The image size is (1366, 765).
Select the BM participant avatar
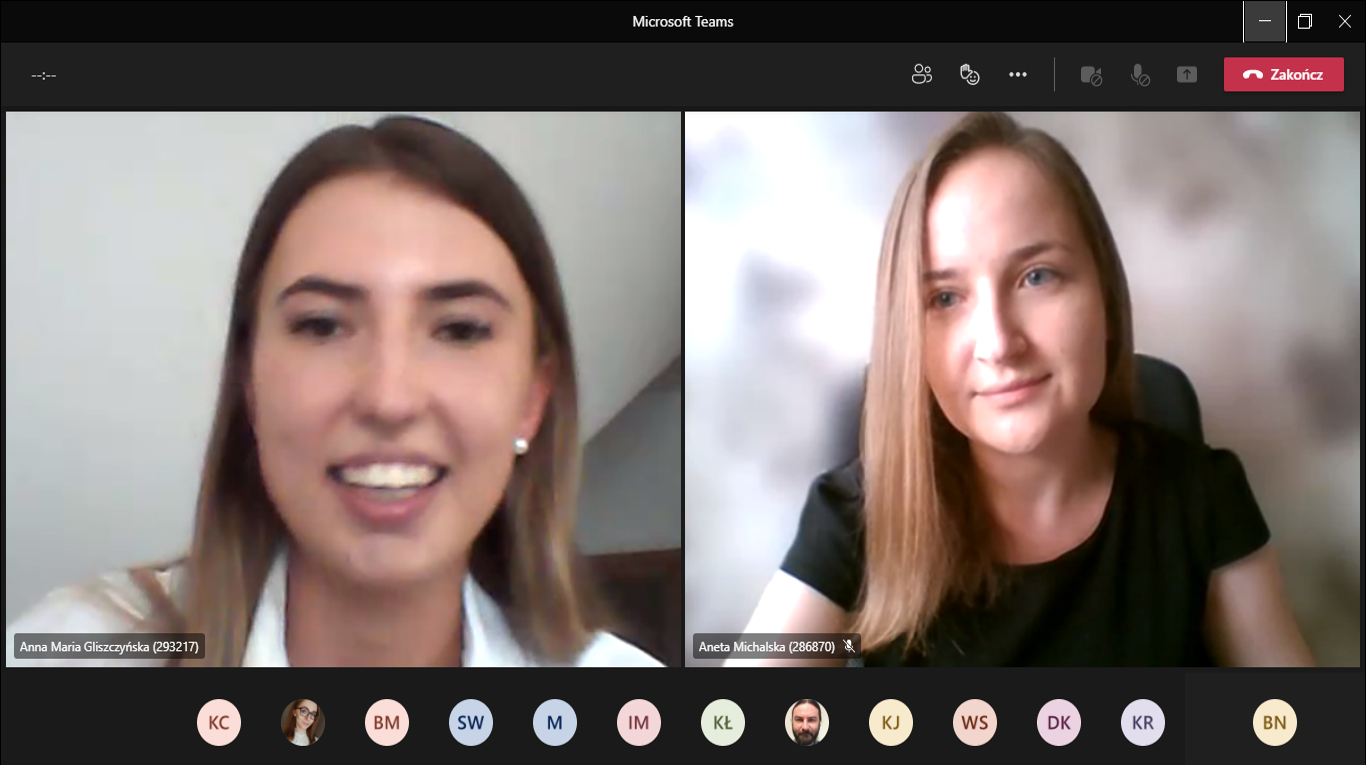point(387,722)
